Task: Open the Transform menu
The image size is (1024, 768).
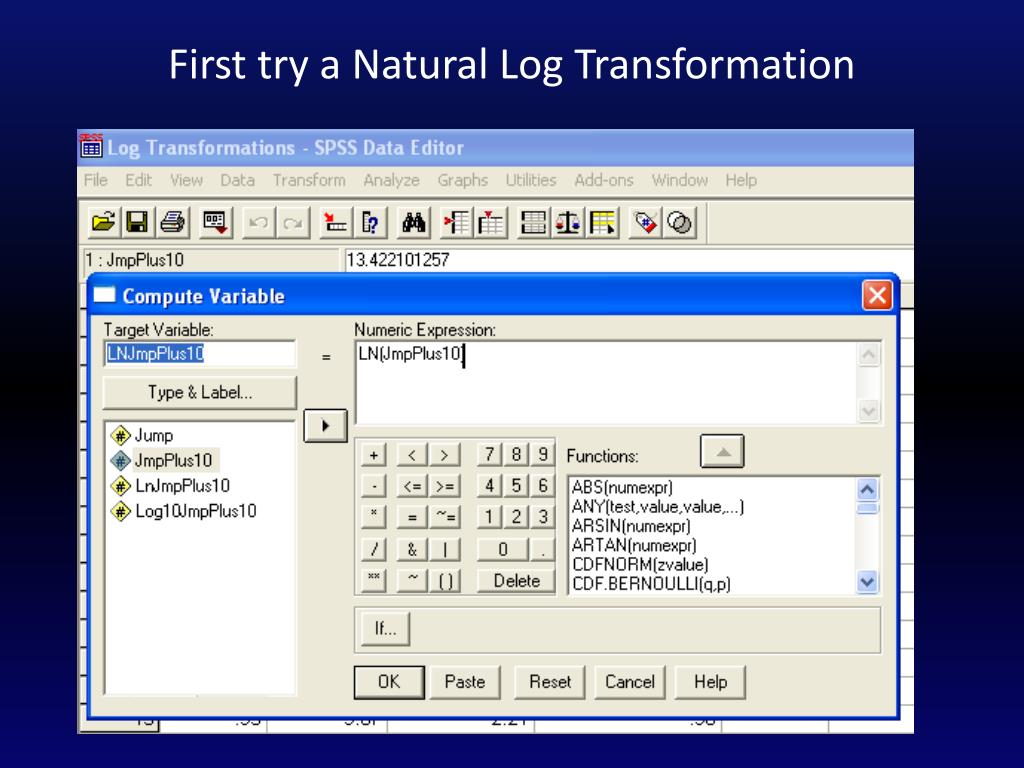Action: pyautogui.click(x=309, y=180)
